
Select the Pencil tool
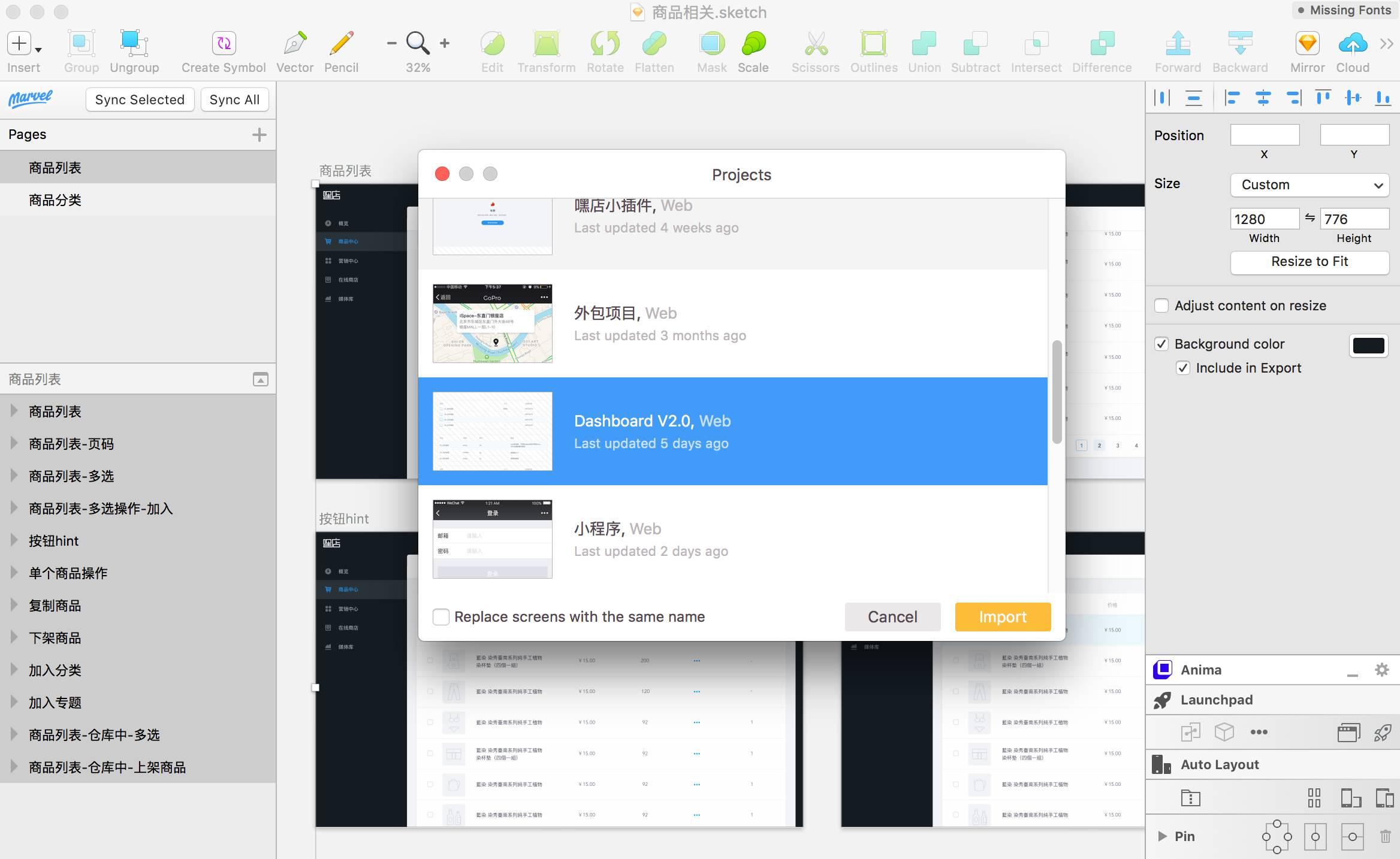pos(341,44)
